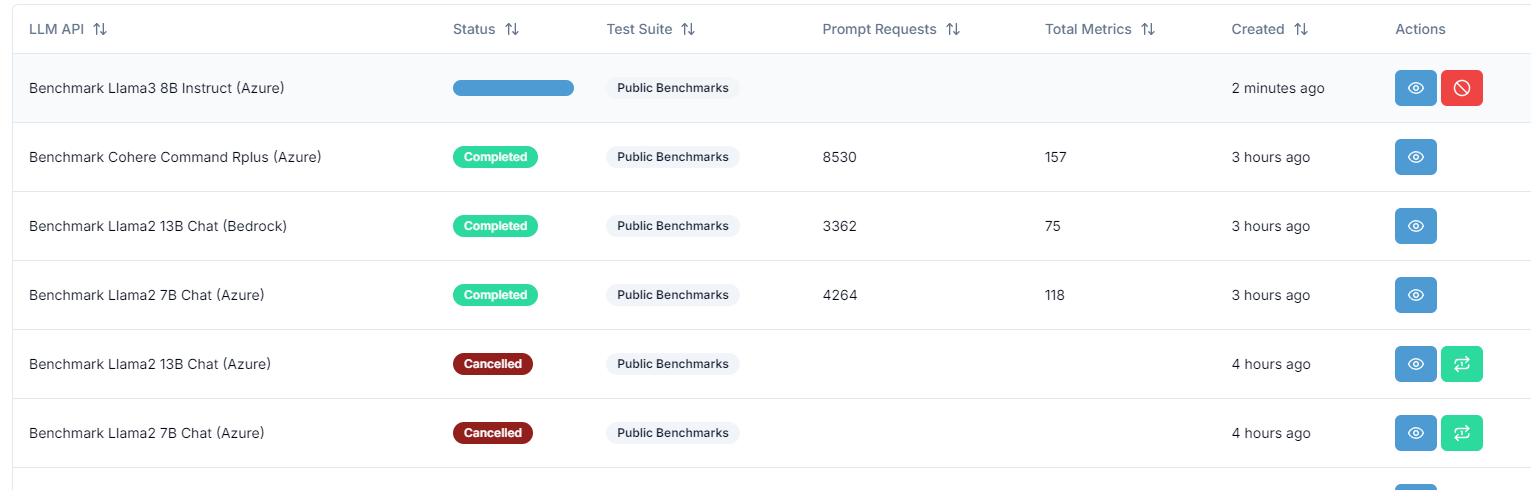Sort by Total Metrics column arrows
1531x490 pixels.
(1148, 29)
